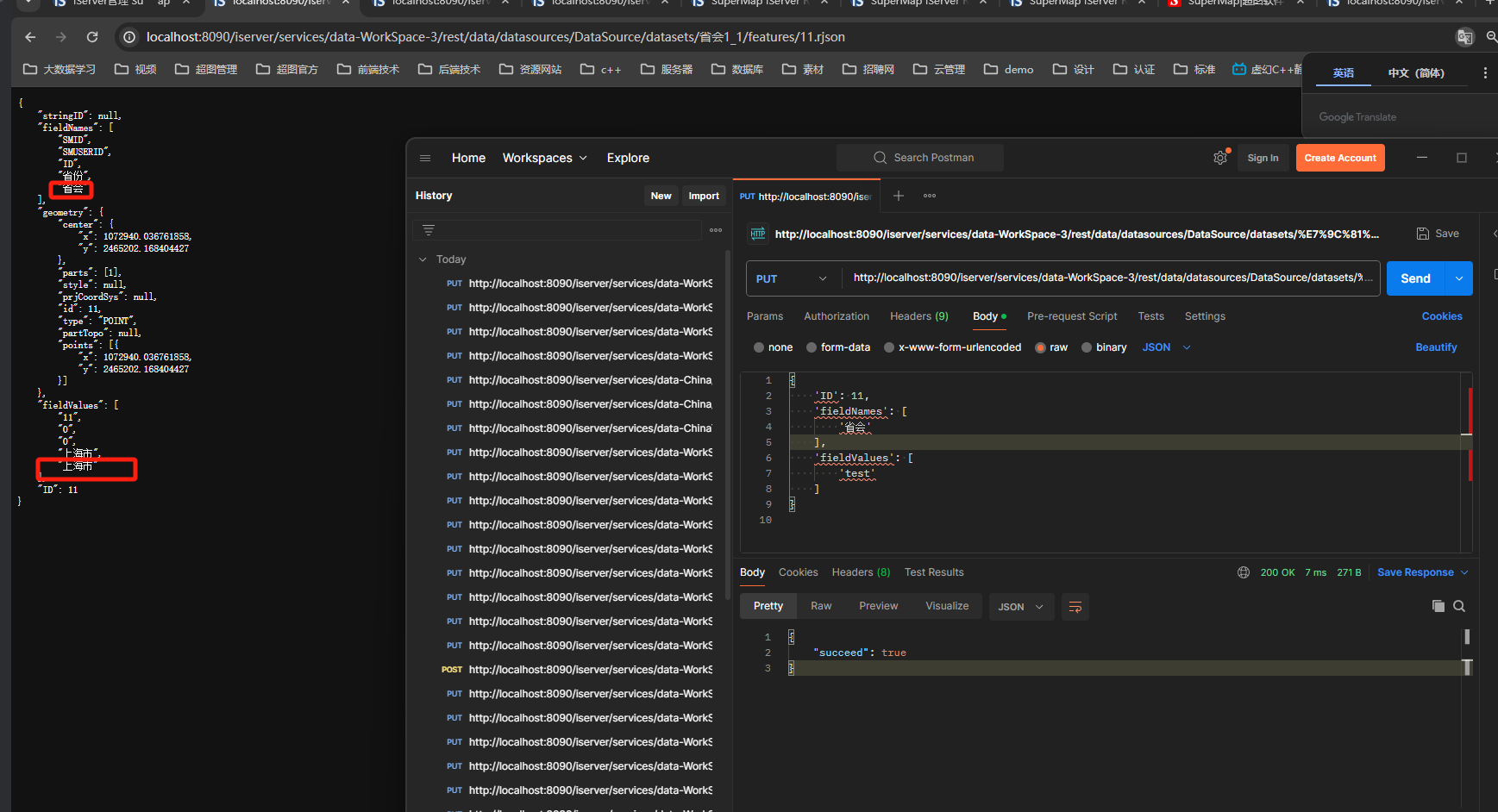Open Save Response dropdown
This screenshot has width=1498, height=812.
[1422, 572]
